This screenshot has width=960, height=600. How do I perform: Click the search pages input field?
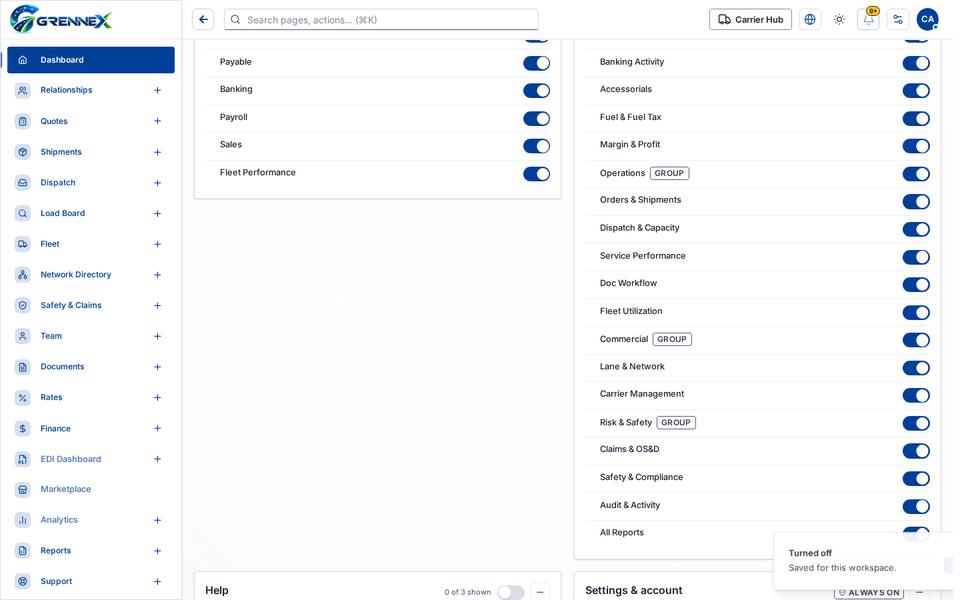click(381, 20)
